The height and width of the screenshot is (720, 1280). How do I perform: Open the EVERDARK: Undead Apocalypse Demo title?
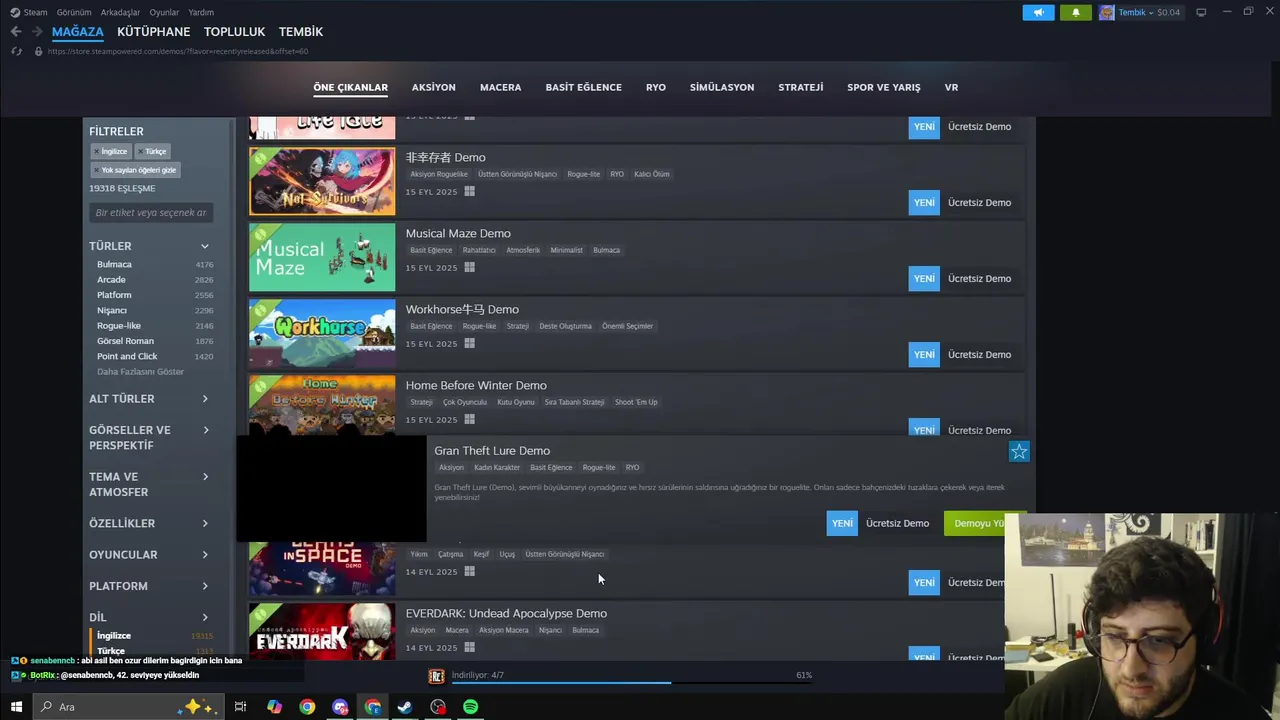pos(506,614)
